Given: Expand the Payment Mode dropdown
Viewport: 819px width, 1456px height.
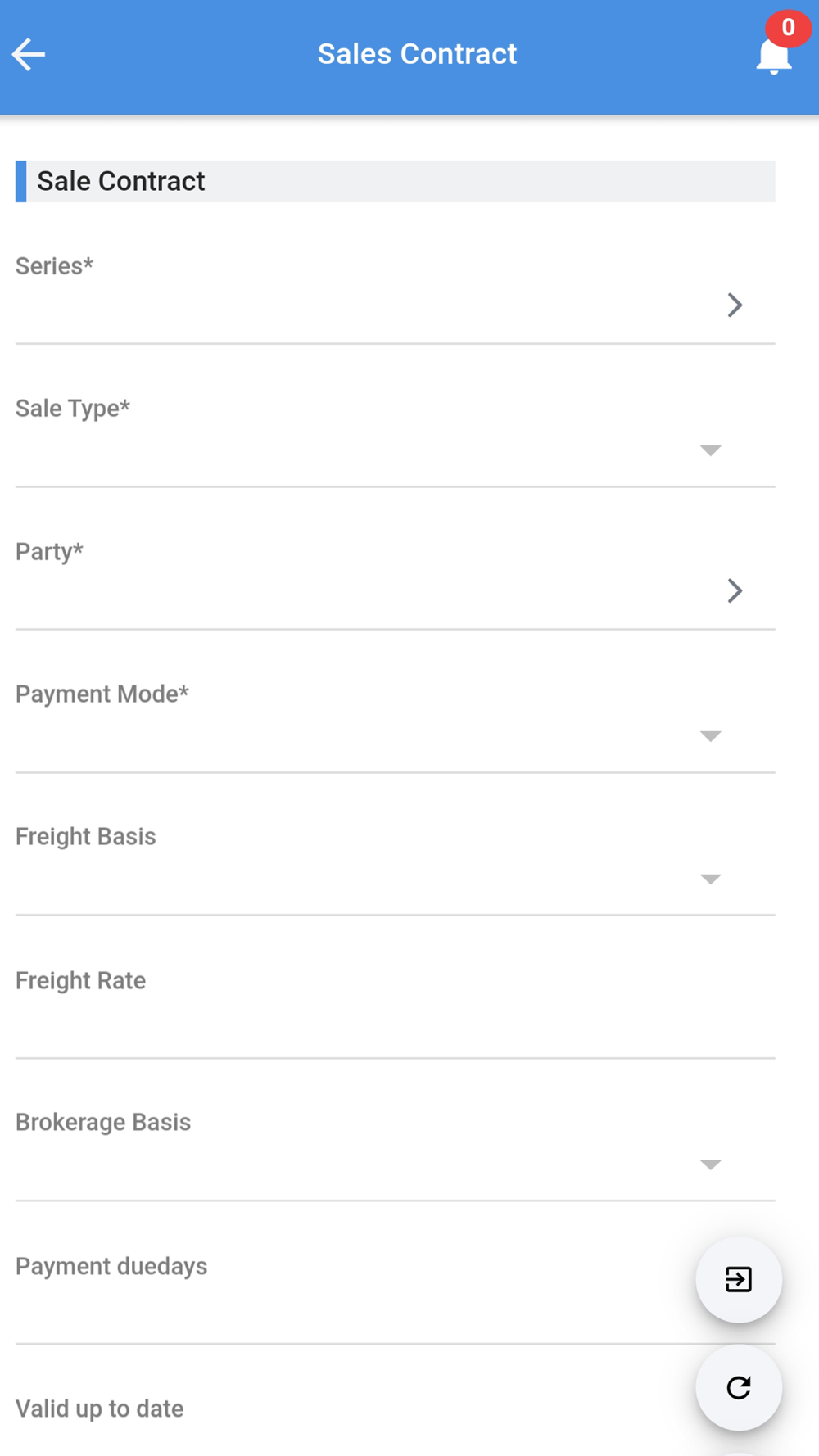Looking at the screenshot, I should coord(710,736).
